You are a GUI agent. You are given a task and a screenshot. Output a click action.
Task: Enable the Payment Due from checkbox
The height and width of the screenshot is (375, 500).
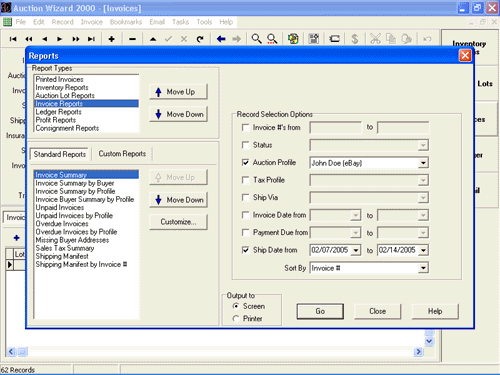coord(246,232)
